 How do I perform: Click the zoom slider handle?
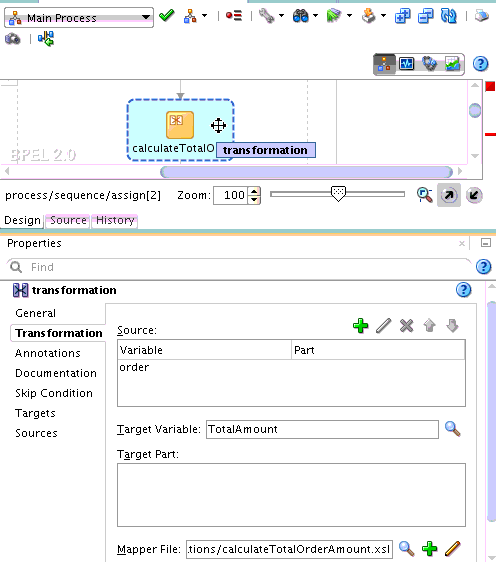coord(338,194)
